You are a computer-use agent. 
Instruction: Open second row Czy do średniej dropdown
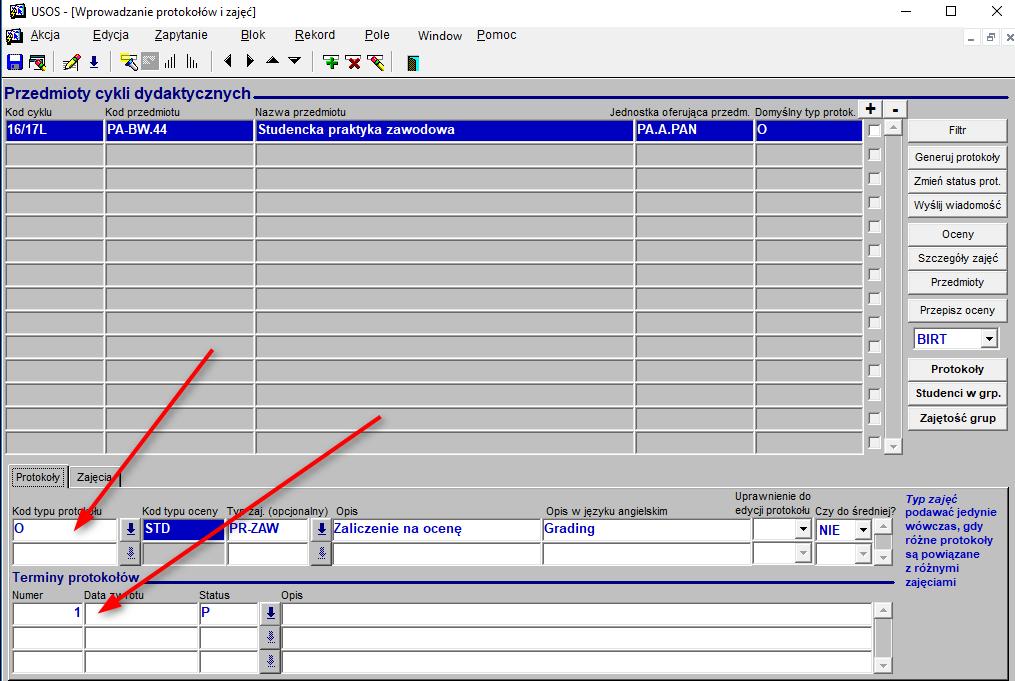click(863, 553)
